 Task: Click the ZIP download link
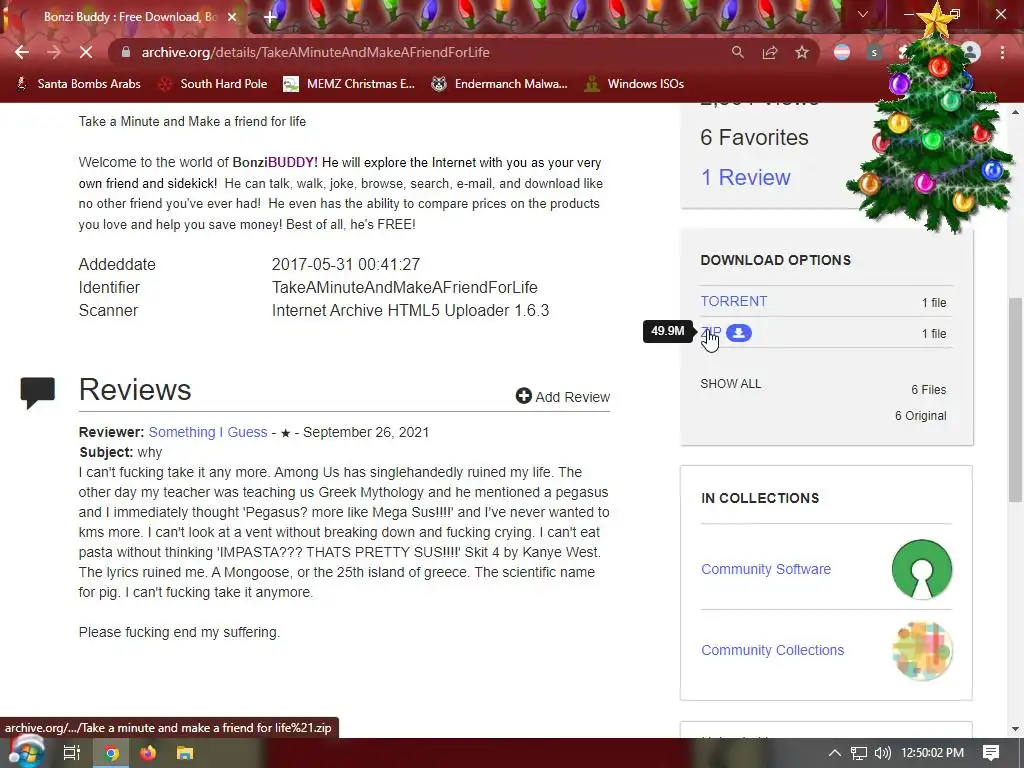[x=711, y=332]
